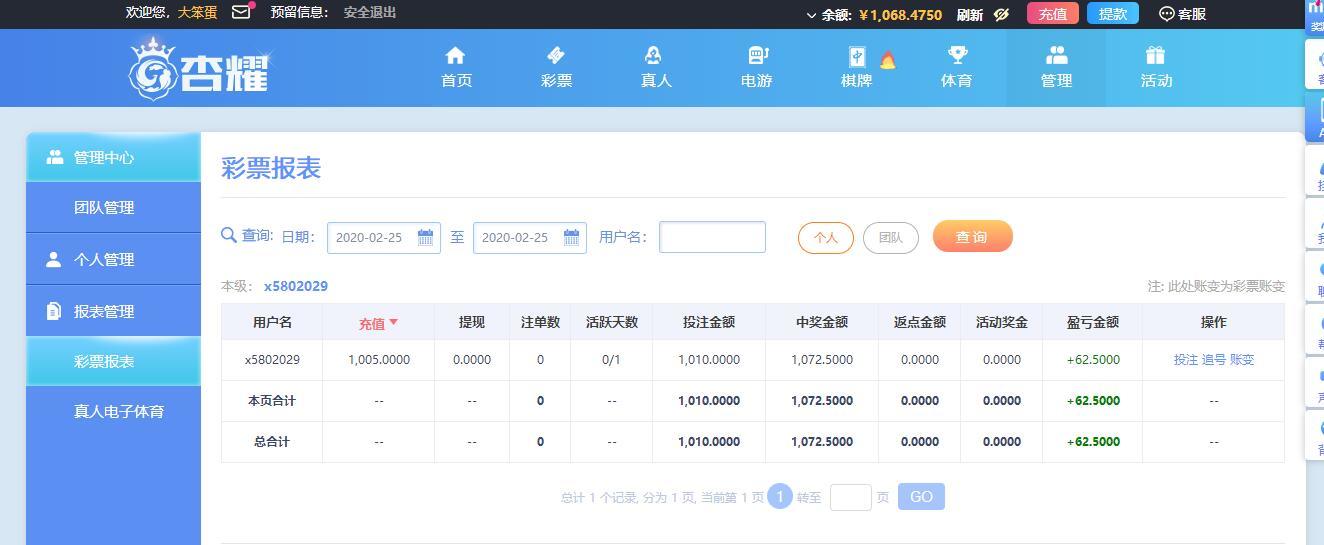Click the page jump input box

click(x=851, y=497)
